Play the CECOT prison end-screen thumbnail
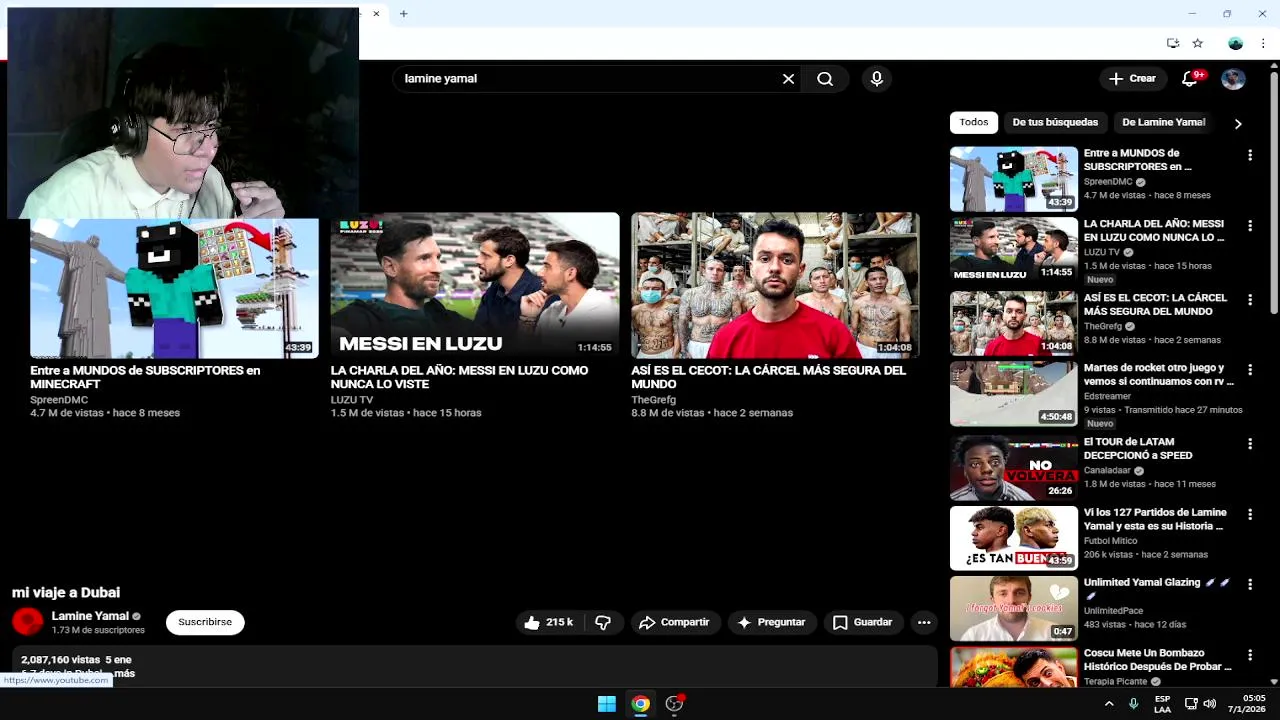 (775, 286)
